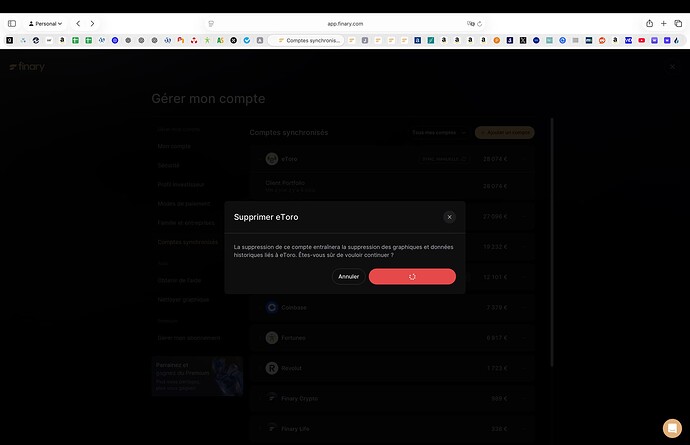The height and width of the screenshot is (445, 690).
Task: Expand Tous mes comptes dropdown
Action: pyautogui.click(x=438, y=132)
